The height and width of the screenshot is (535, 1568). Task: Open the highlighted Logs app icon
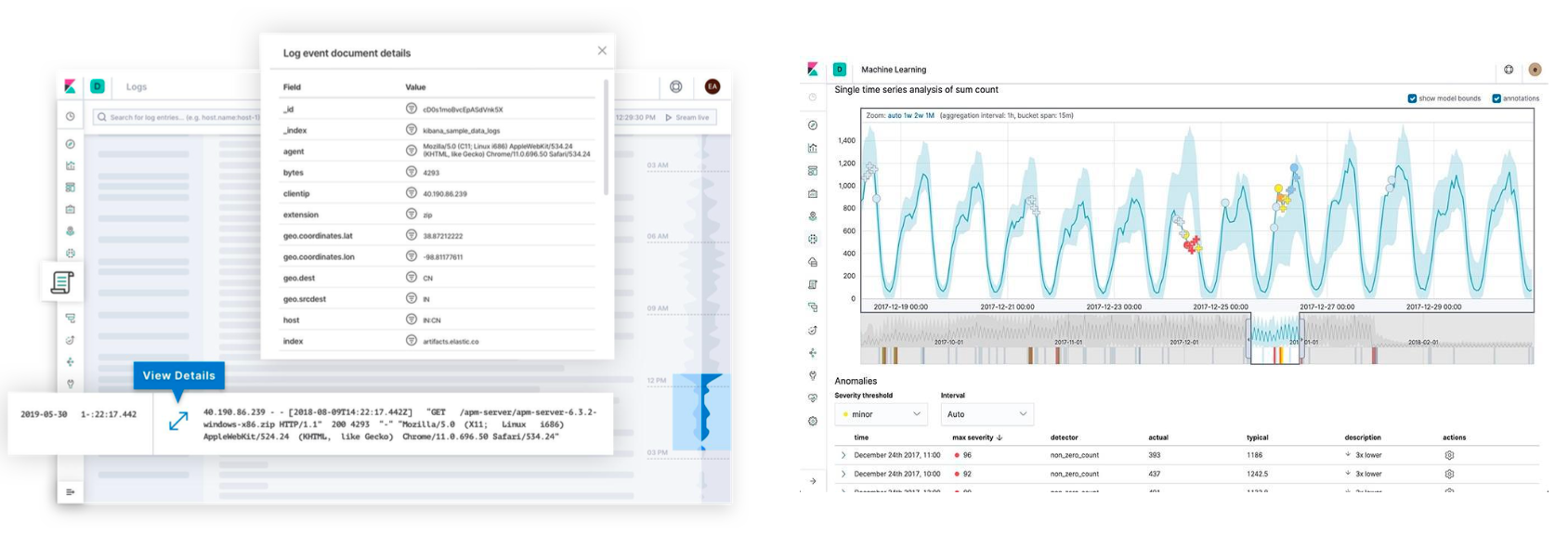point(62,281)
